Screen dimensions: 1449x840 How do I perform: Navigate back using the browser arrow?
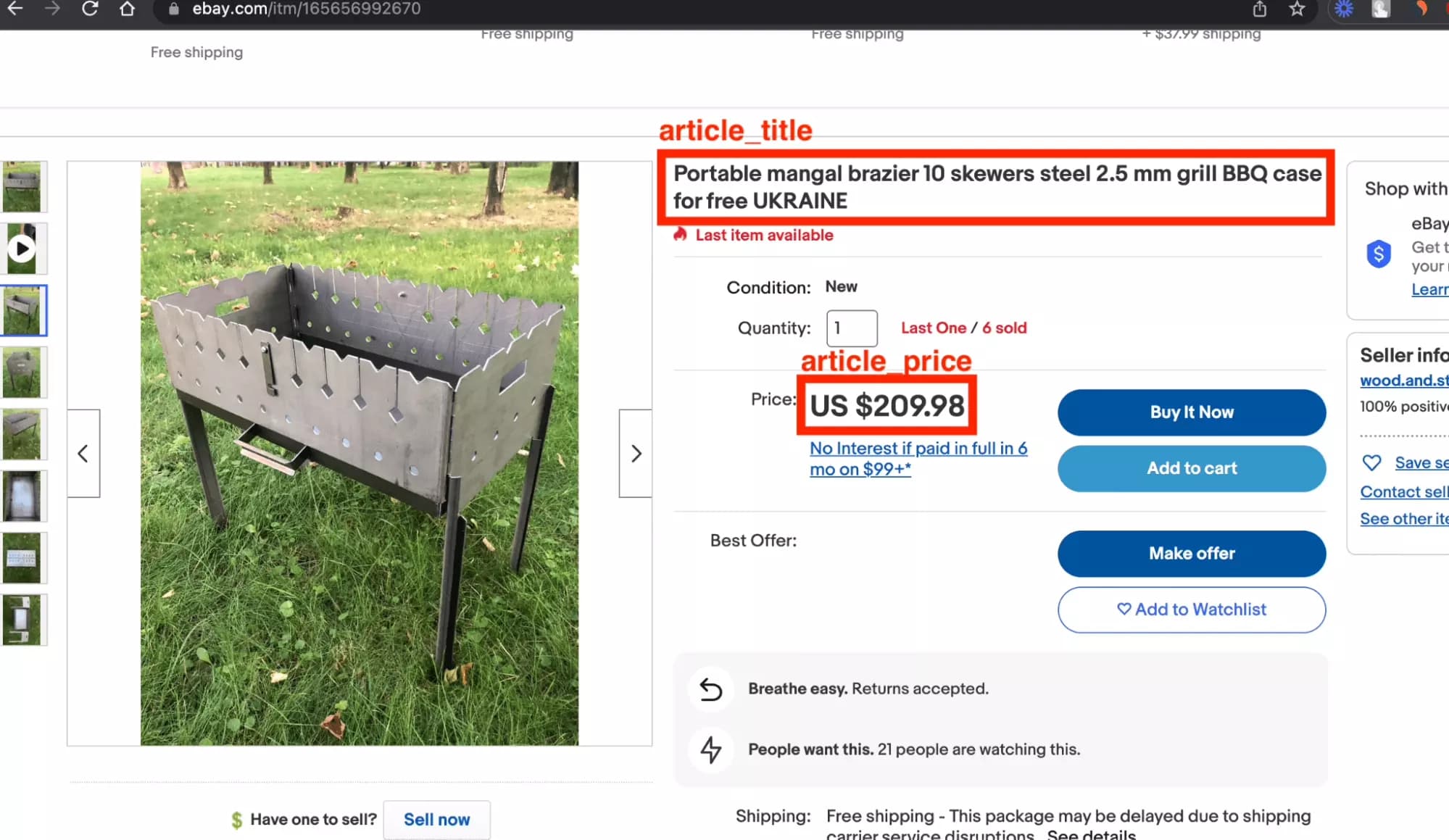pyautogui.click(x=15, y=9)
